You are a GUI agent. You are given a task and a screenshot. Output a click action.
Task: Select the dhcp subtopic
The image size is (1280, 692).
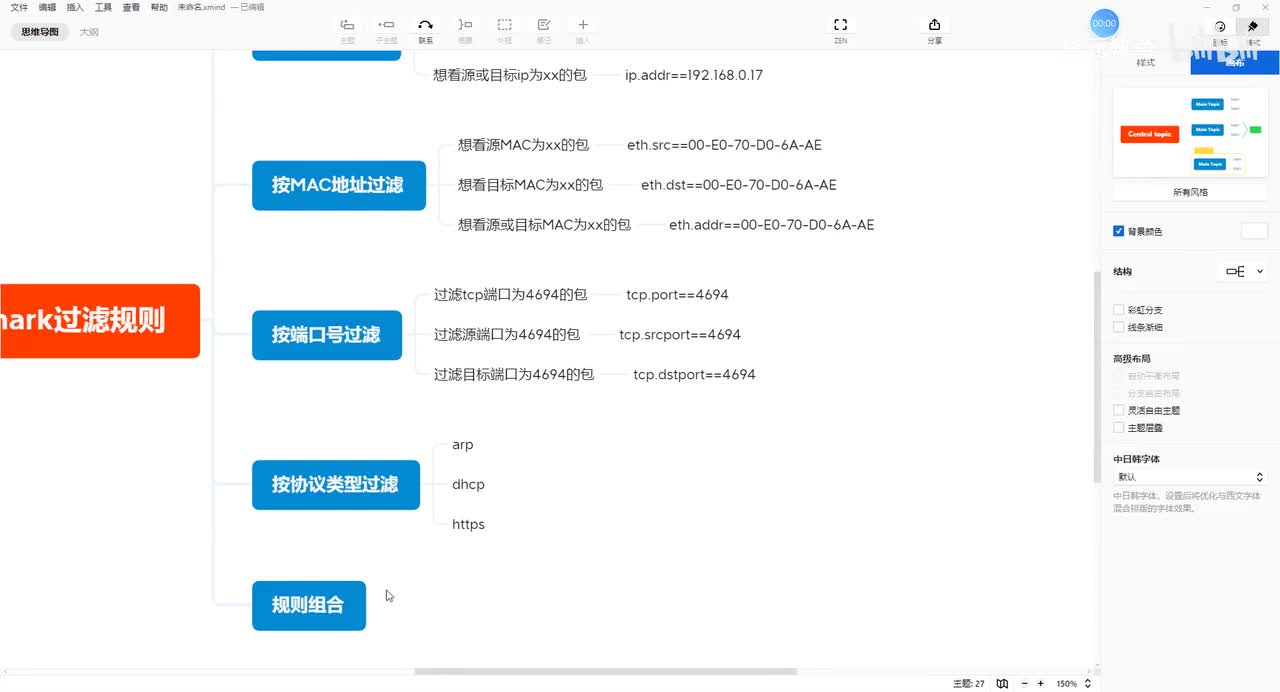pos(468,485)
